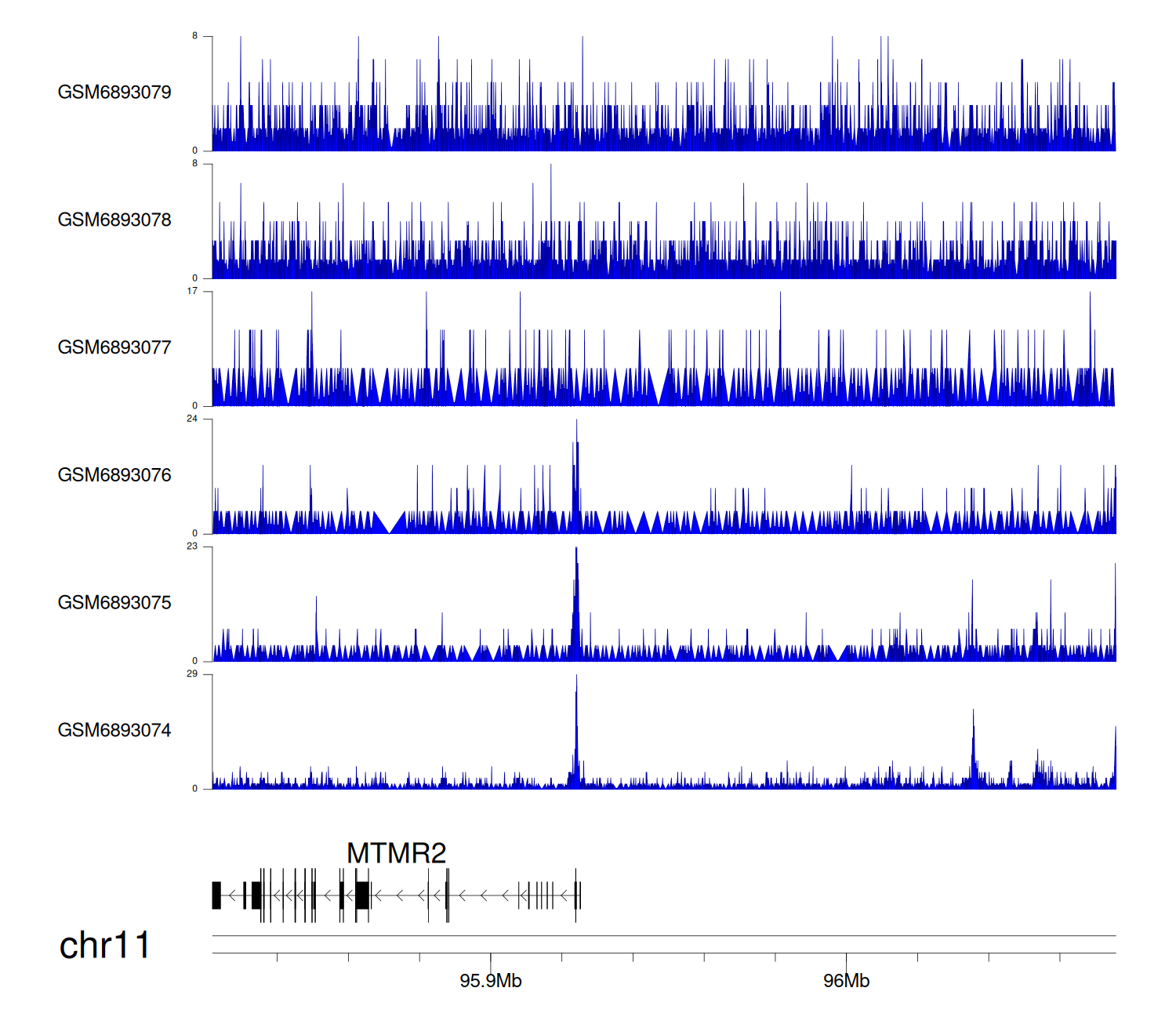Click the MTMR2 gene name label
The image size is (1176, 1035).
(x=396, y=853)
